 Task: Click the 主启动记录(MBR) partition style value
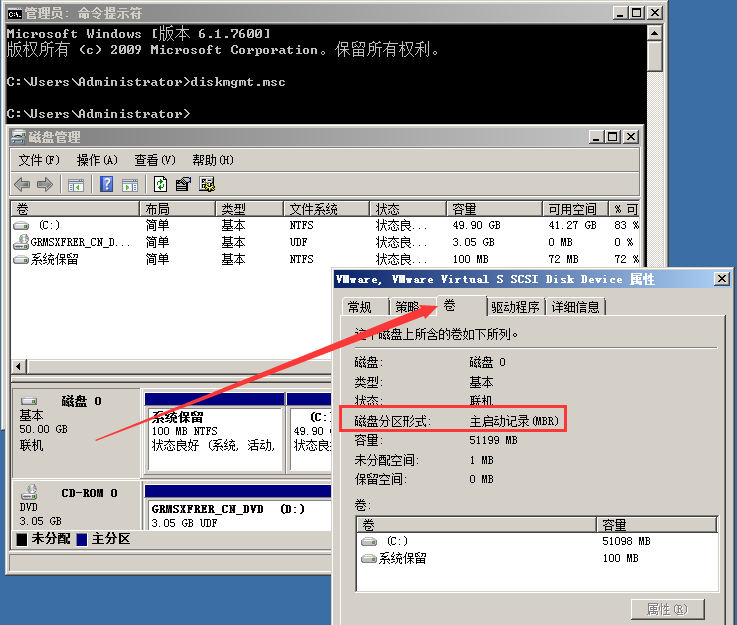pyautogui.click(x=514, y=421)
